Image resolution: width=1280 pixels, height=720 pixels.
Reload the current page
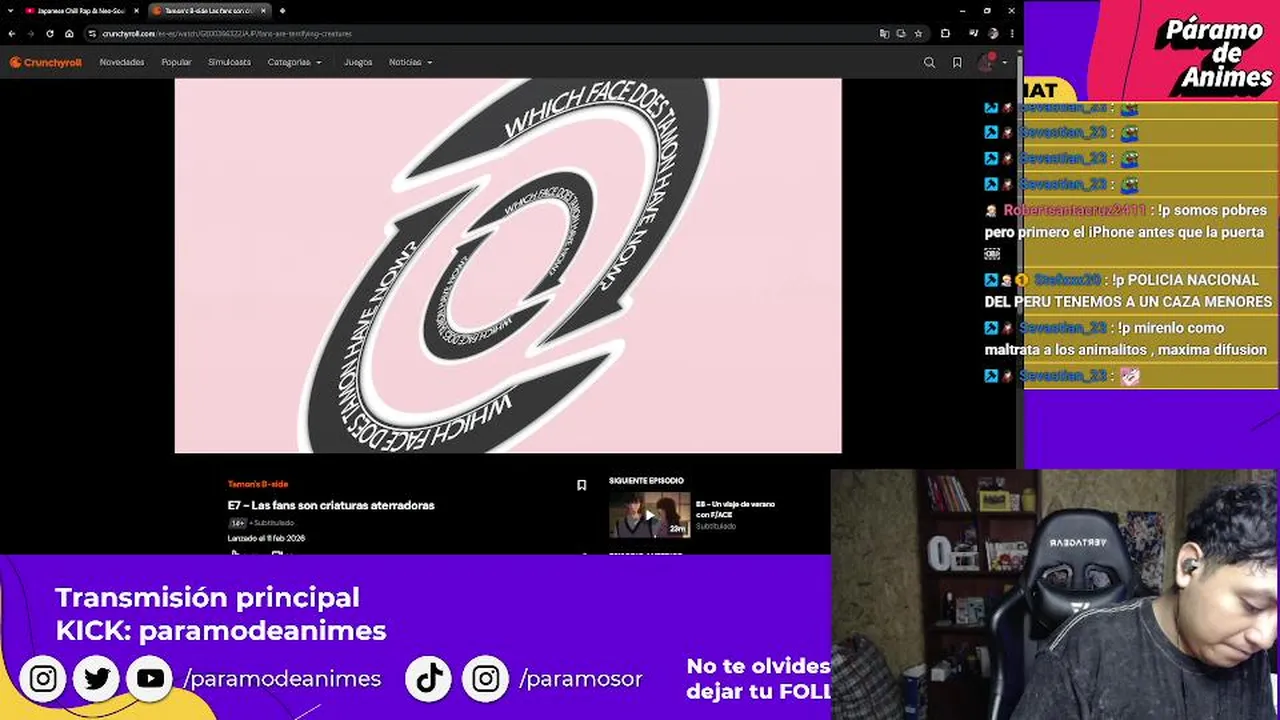click(x=50, y=33)
